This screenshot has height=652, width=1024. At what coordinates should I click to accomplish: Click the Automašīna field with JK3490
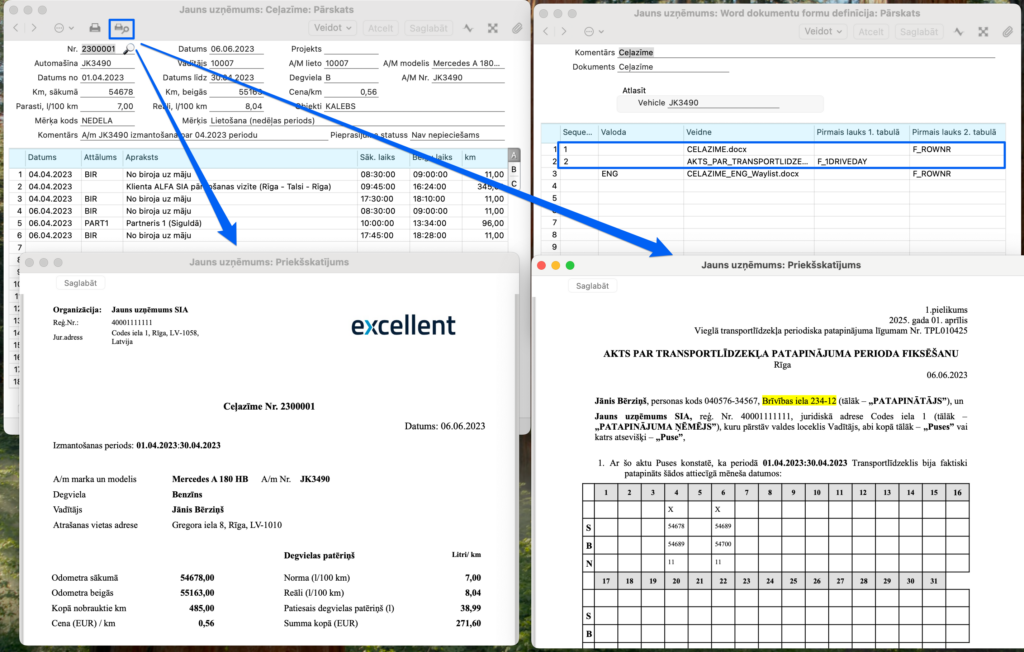(106, 63)
